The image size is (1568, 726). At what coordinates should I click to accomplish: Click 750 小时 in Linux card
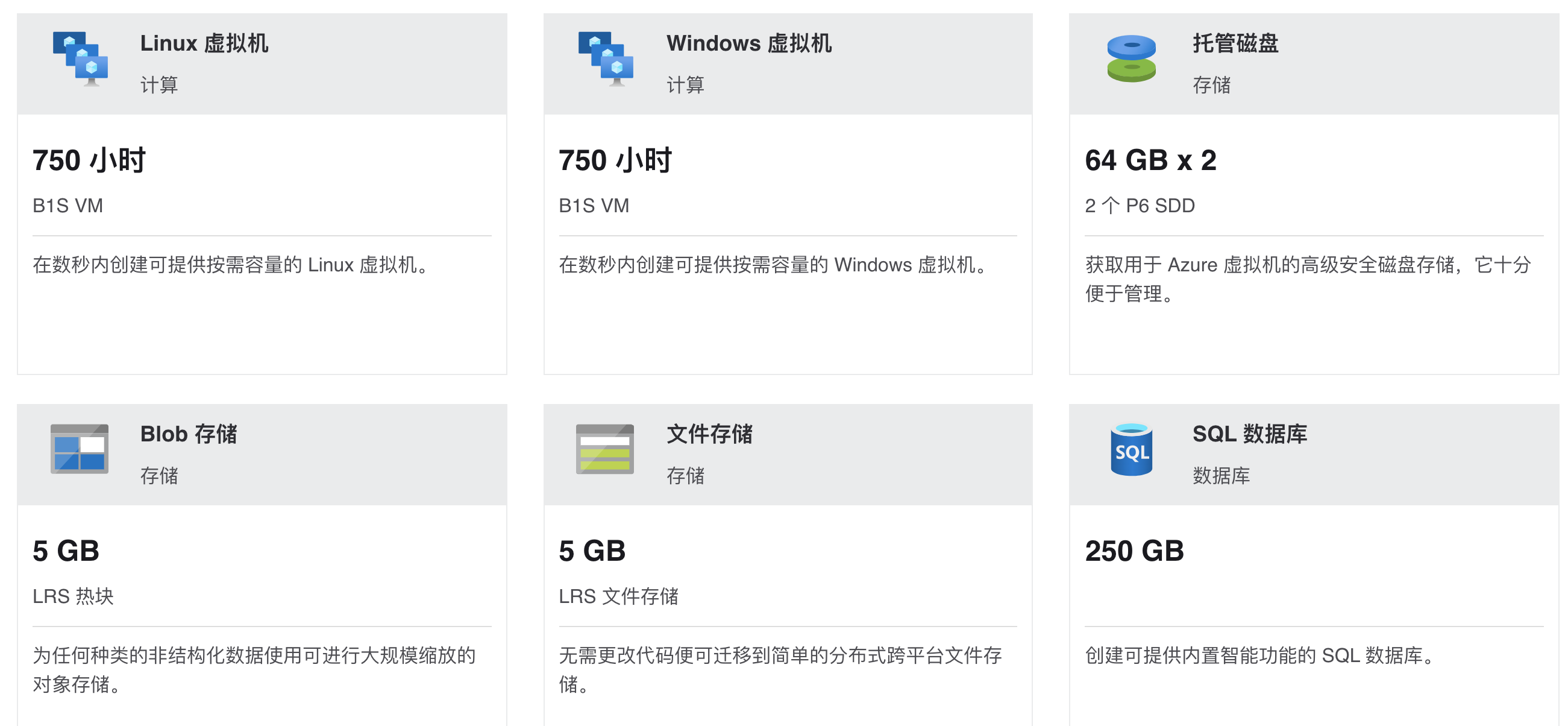tap(89, 160)
